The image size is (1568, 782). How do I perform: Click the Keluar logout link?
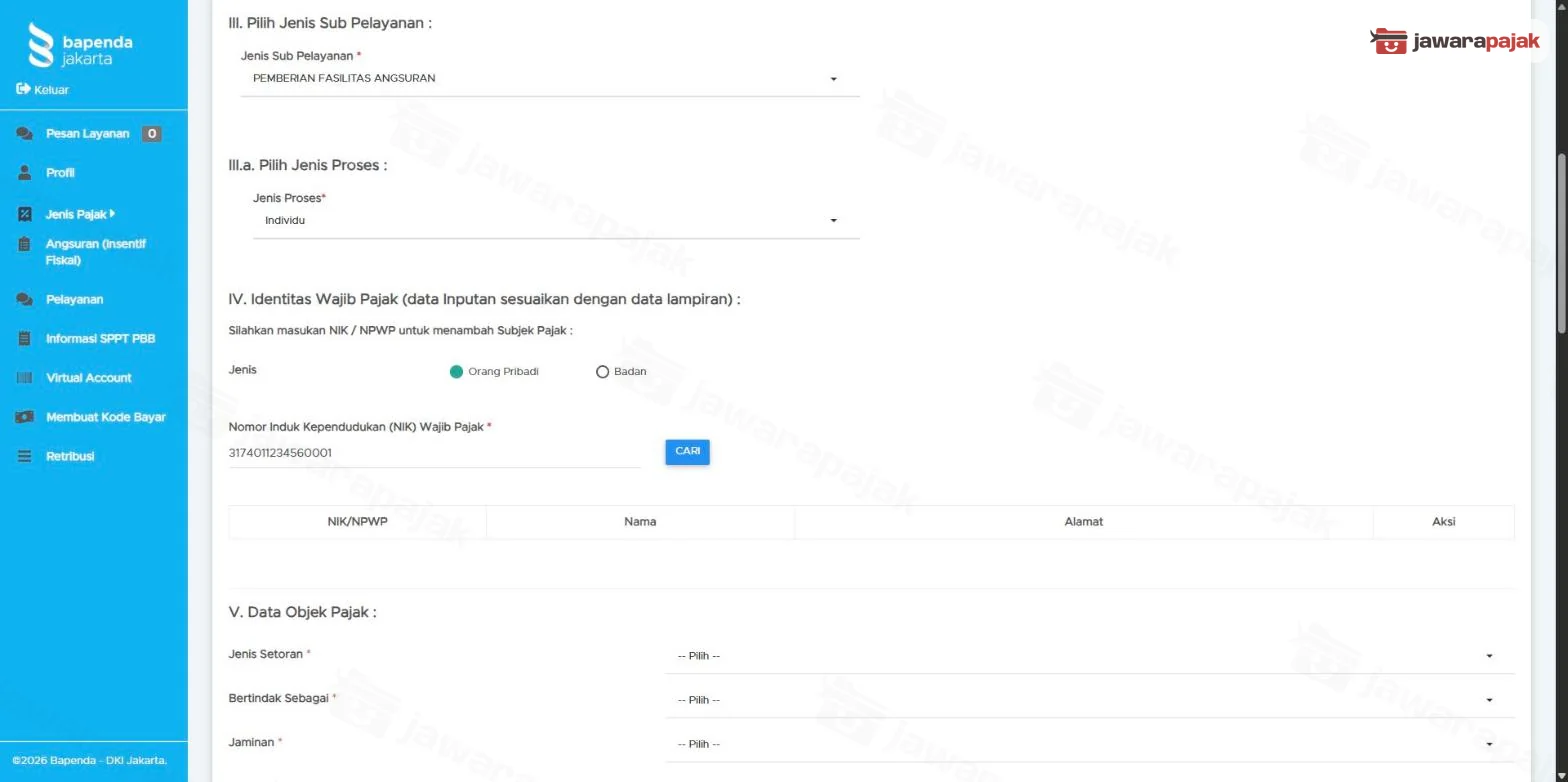pyautogui.click(x=51, y=90)
